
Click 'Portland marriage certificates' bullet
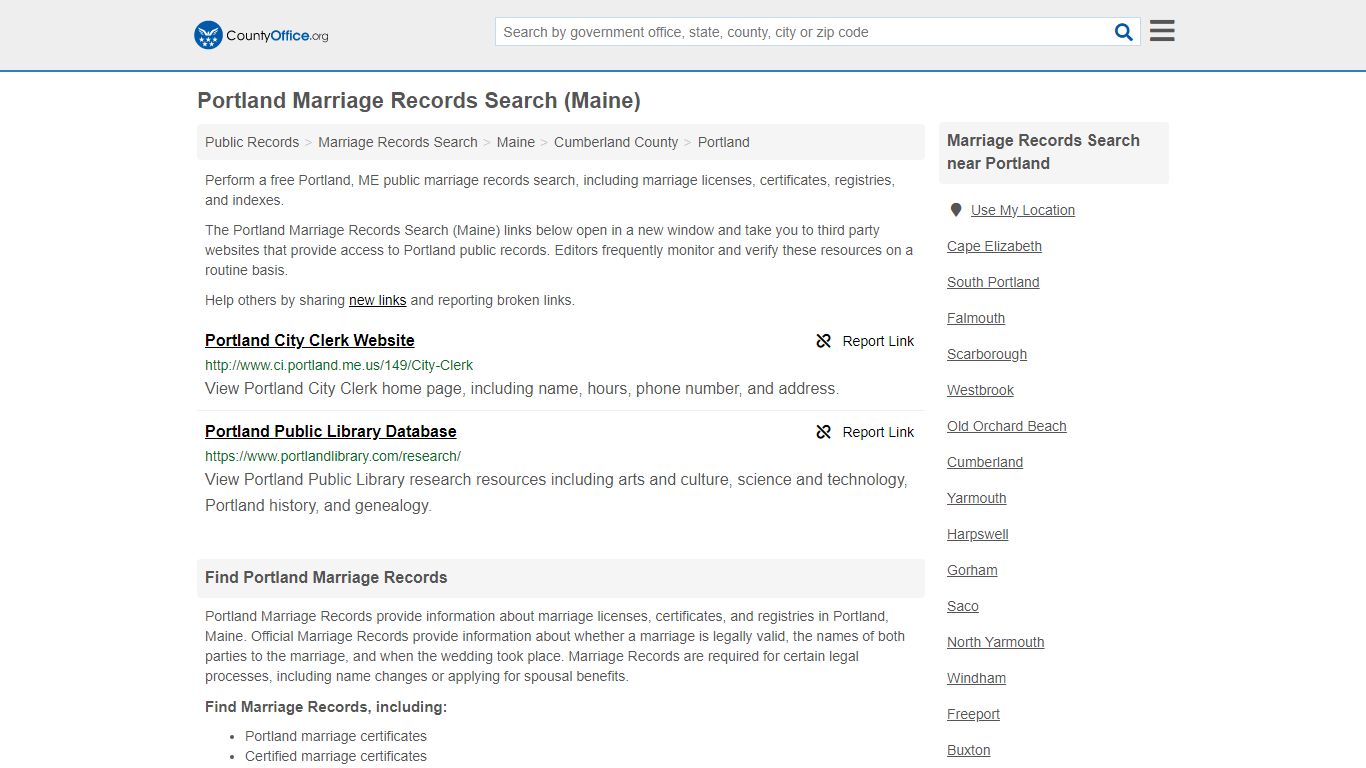336,736
